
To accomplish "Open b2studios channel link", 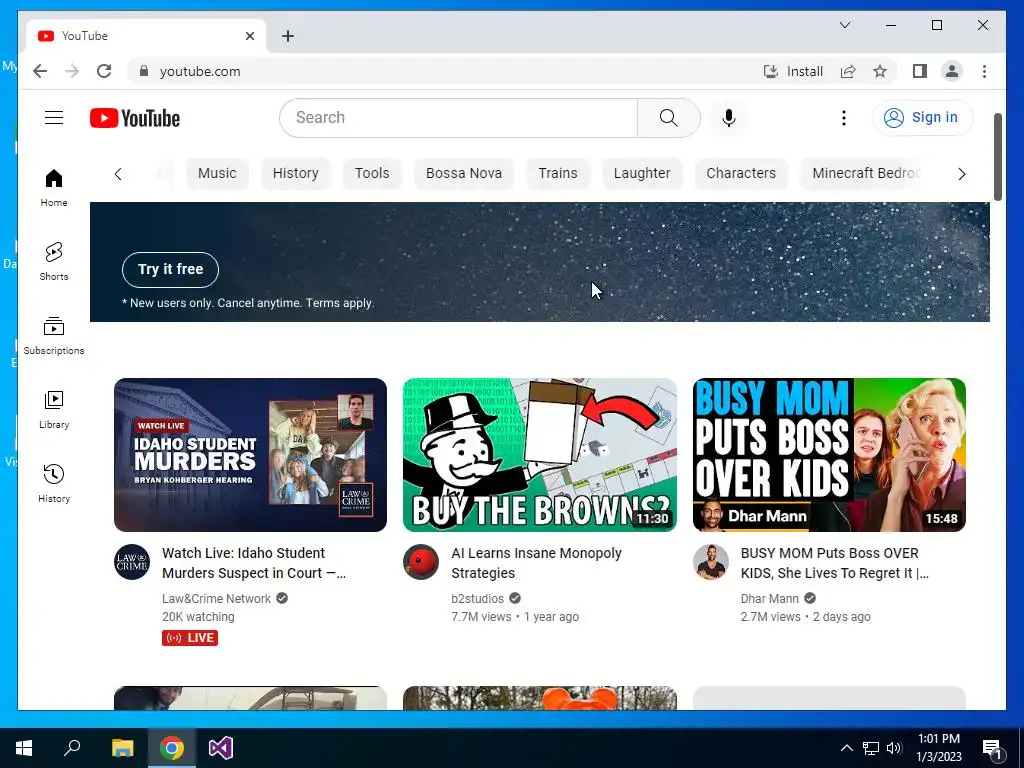I will [477, 599].
